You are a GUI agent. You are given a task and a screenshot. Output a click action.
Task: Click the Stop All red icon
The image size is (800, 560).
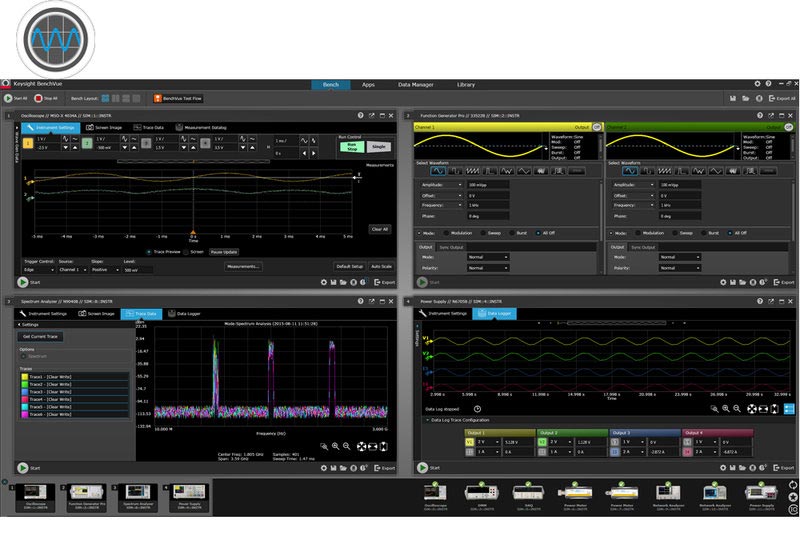(x=38, y=98)
